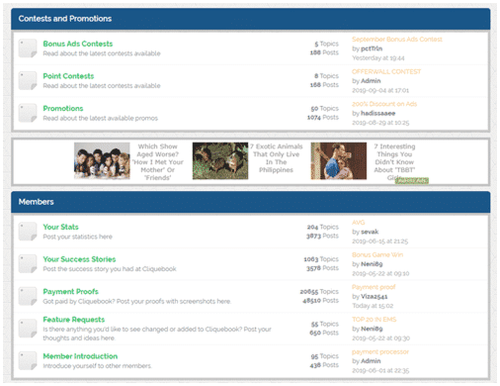Open the AVG latest topic
The width and height of the screenshot is (500, 386).
click(358, 222)
